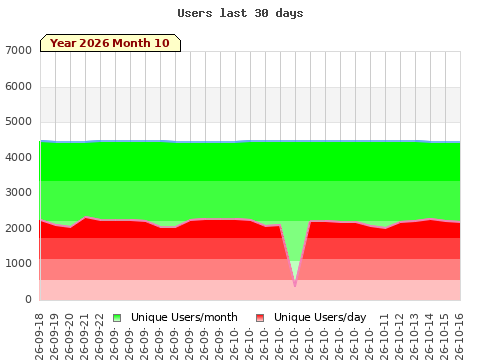Click the 26-09-21 date axis label
This screenshot has width=480, height=360.
pyautogui.click(x=84, y=337)
